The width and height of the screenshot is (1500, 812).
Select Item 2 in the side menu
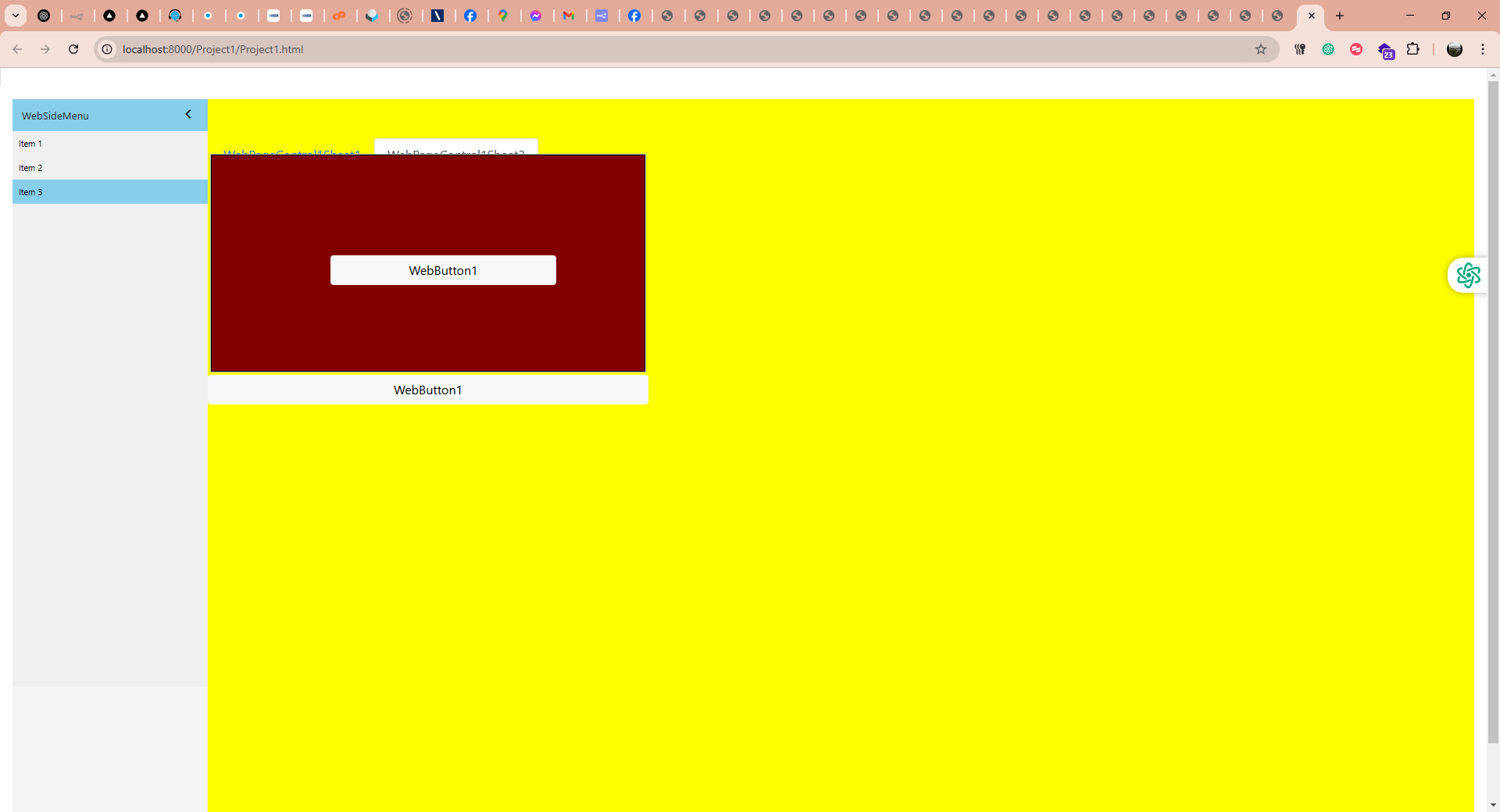110,168
